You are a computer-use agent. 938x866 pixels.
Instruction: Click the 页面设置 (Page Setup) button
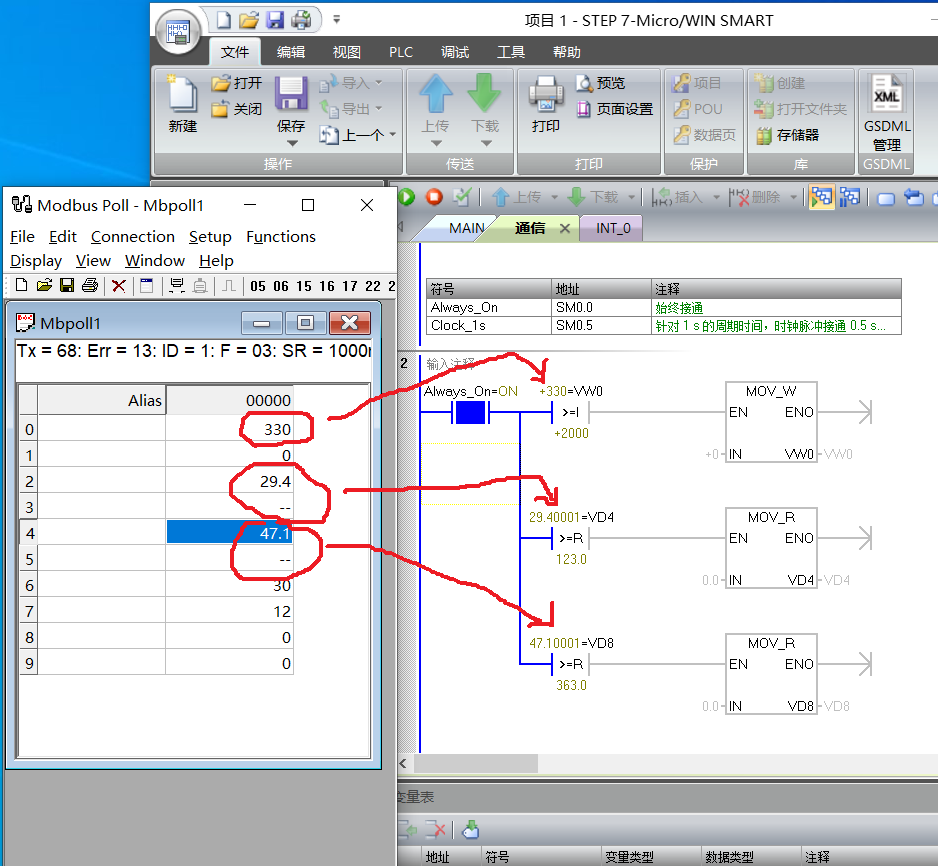point(614,109)
